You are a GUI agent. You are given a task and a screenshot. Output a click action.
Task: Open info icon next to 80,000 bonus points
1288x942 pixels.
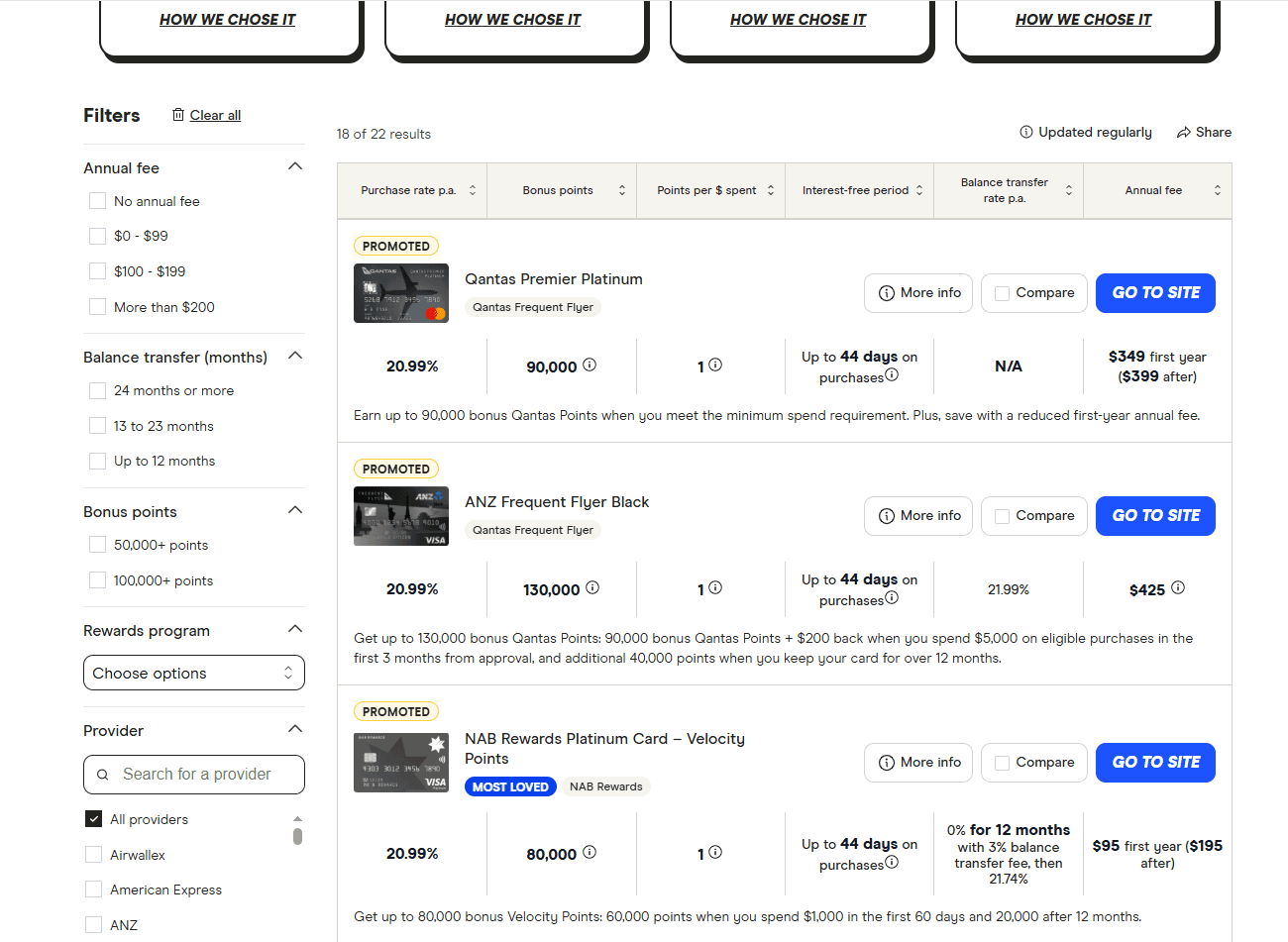point(590,852)
